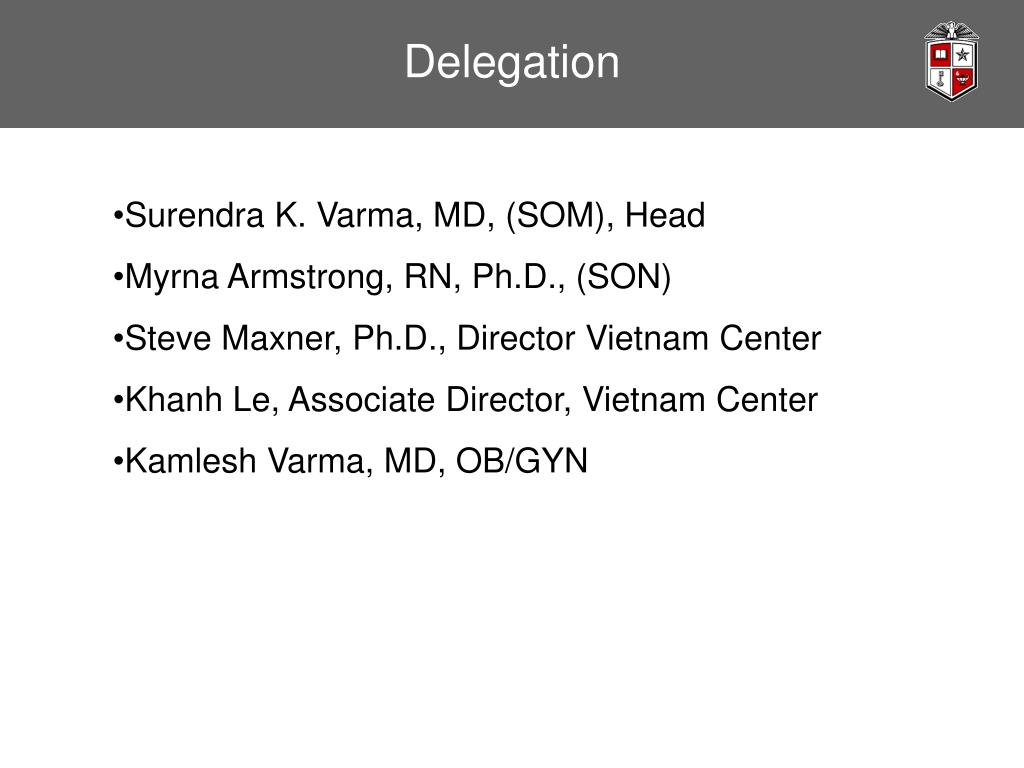Click the bullet before "Kamlesh"
Viewport: 1024px width, 768px height.
point(118,461)
